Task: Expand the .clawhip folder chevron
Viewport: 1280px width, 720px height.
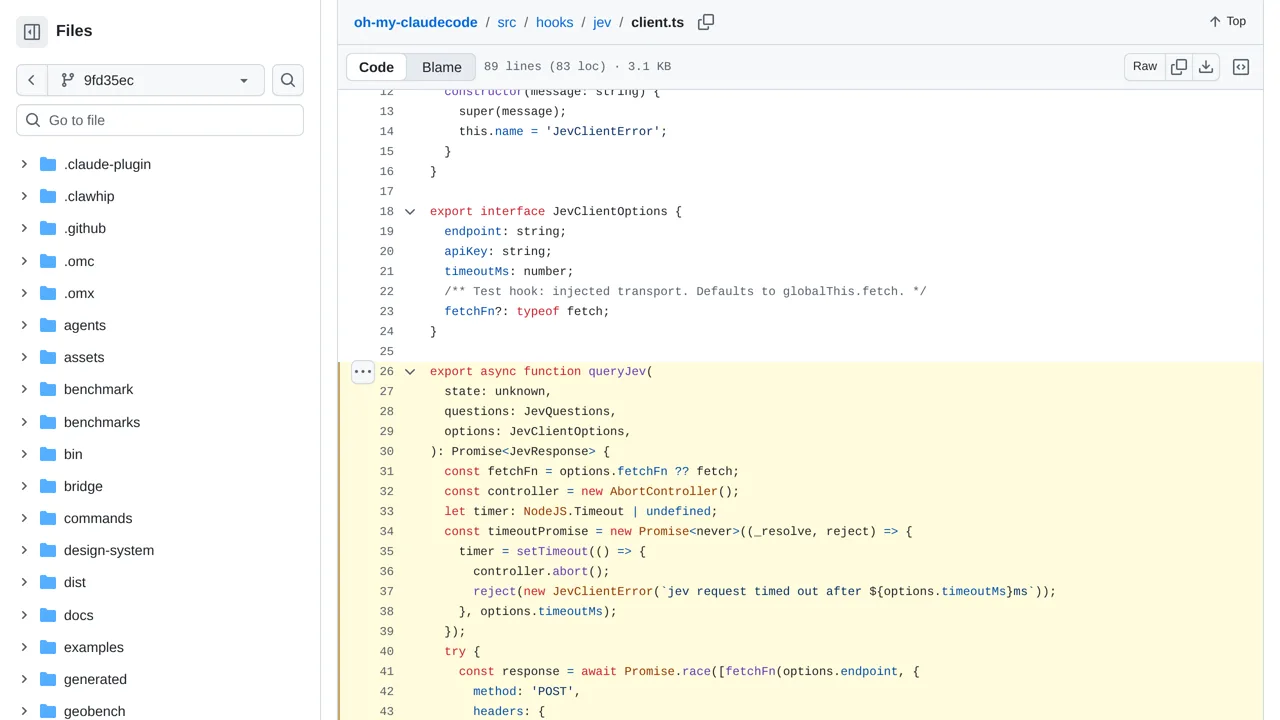Action: pyautogui.click(x=24, y=196)
